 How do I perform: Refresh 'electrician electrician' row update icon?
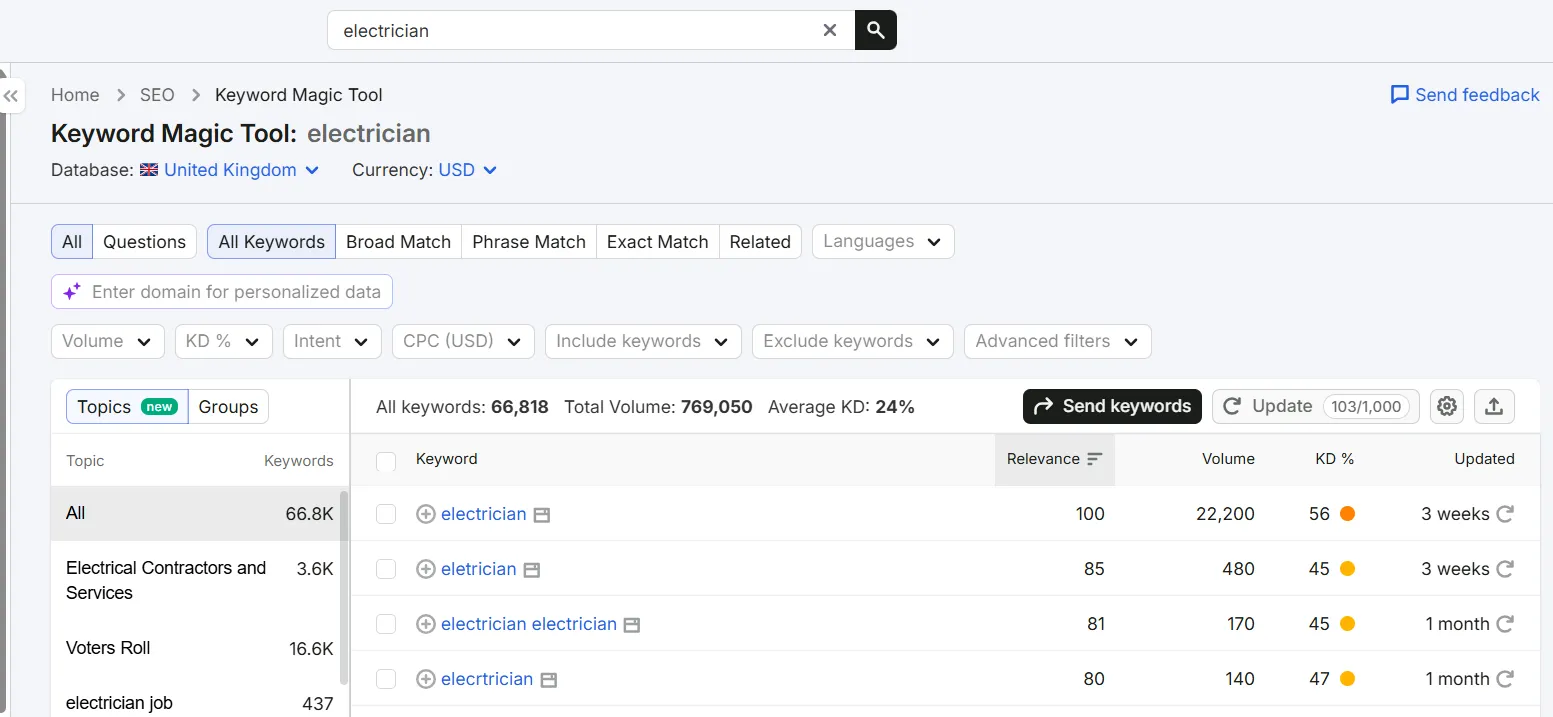pos(1505,624)
